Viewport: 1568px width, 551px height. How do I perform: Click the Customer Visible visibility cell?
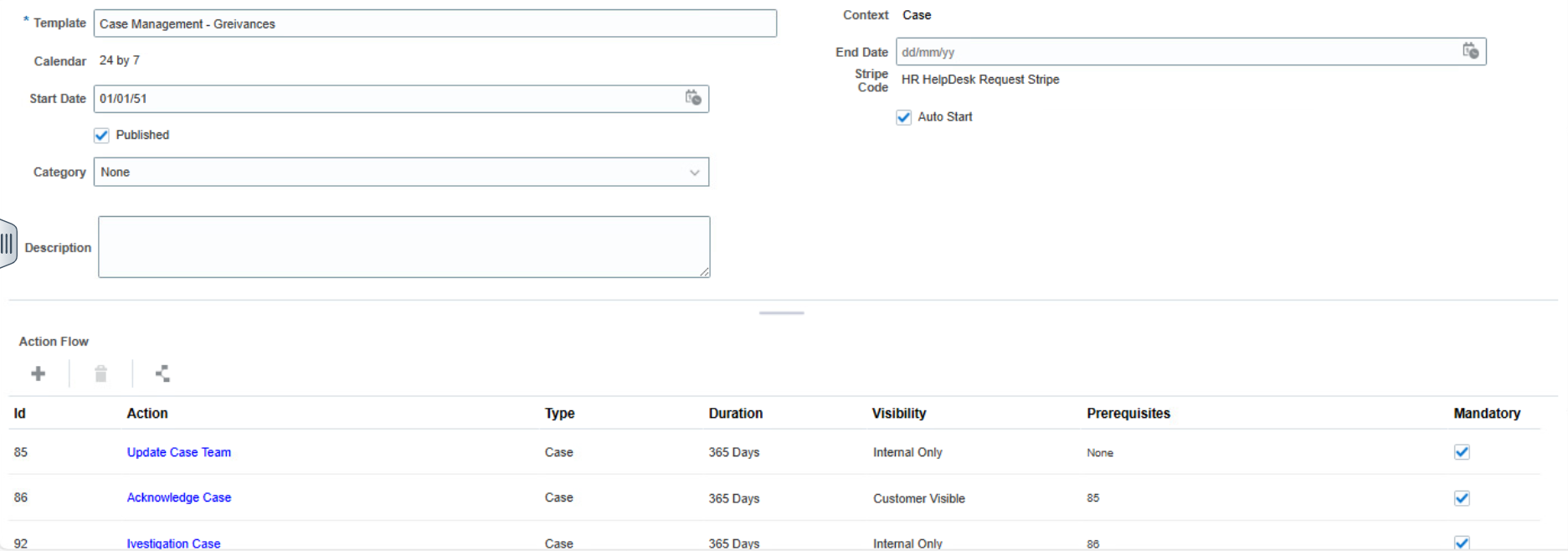coord(918,498)
